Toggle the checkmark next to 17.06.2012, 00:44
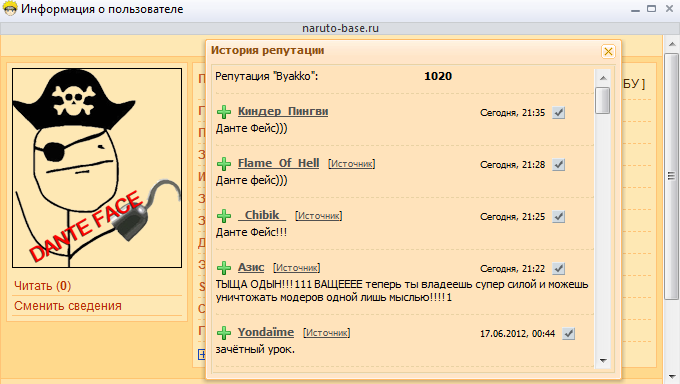The width and height of the screenshot is (680, 384). (569, 334)
